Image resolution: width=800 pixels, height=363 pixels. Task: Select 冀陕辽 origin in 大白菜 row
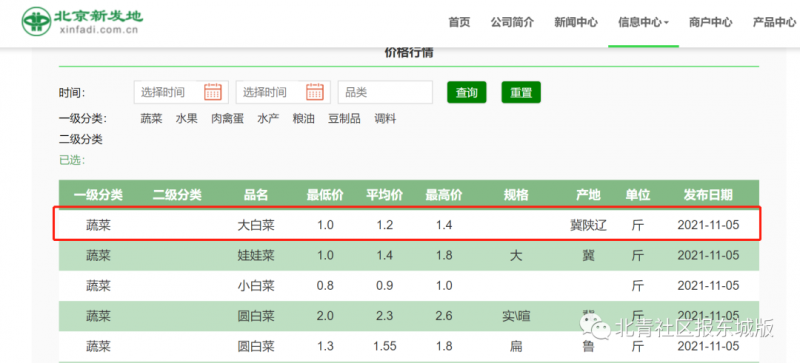pyautogui.click(x=588, y=225)
